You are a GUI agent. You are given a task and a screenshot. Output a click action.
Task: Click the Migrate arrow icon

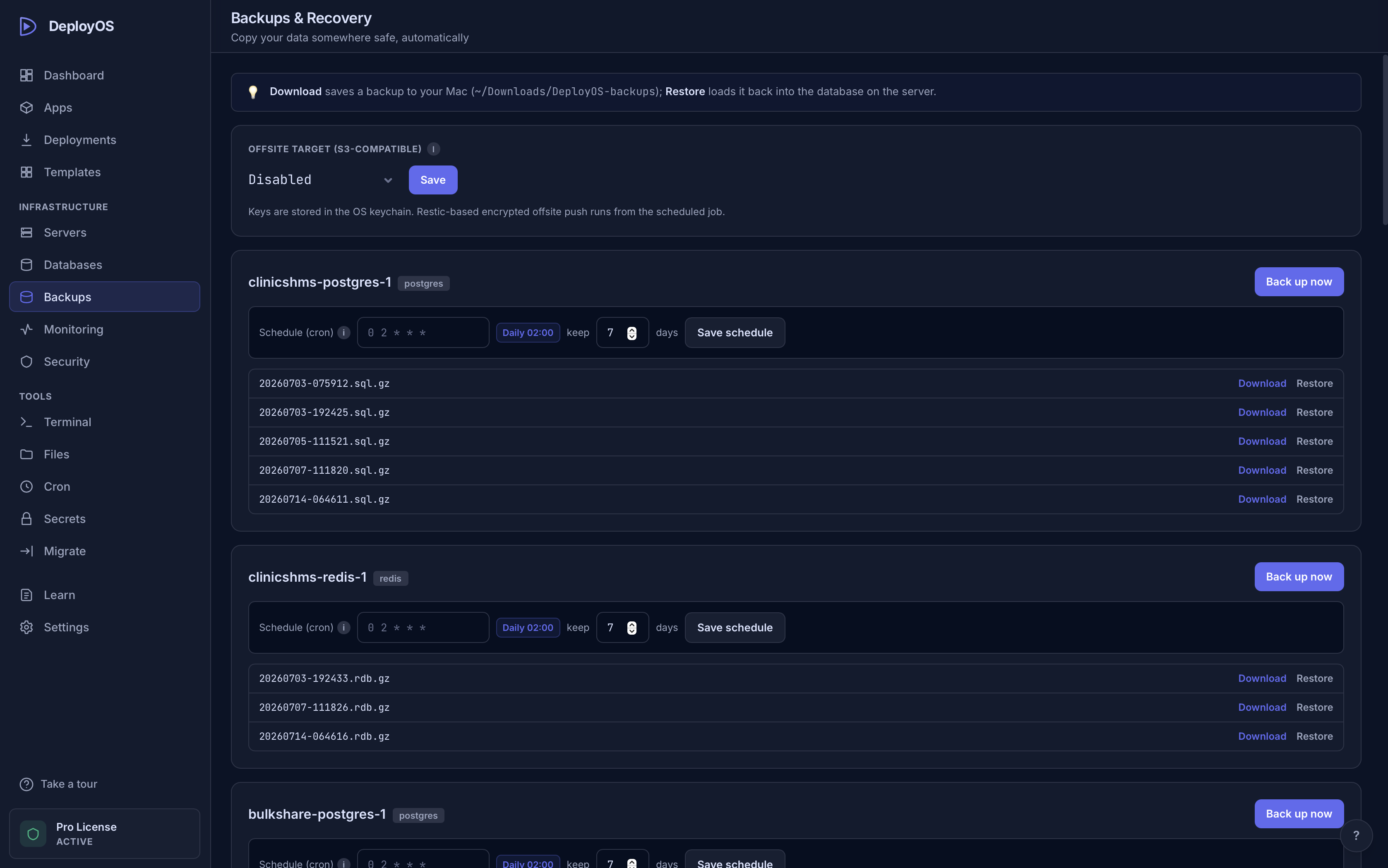[x=26, y=551]
